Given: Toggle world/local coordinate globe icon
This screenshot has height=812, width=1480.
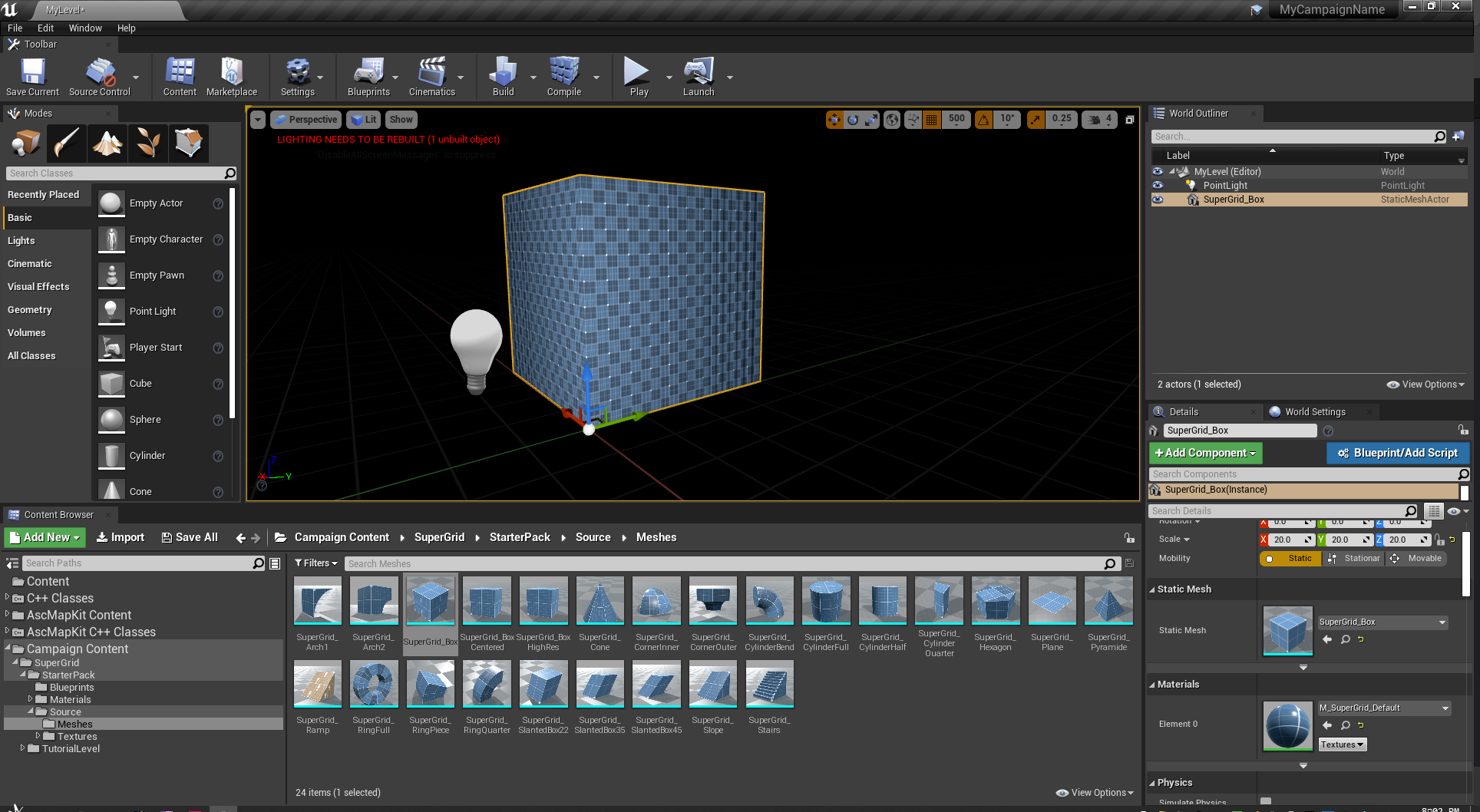Looking at the screenshot, I should [x=892, y=120].
